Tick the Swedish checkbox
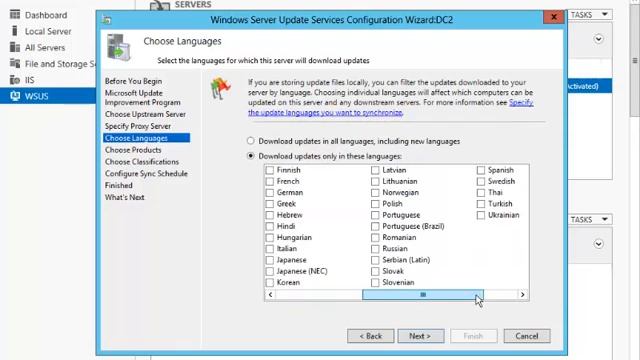This screenshot has width=640, height=360. pyautogui.click(x=481, y=181)
